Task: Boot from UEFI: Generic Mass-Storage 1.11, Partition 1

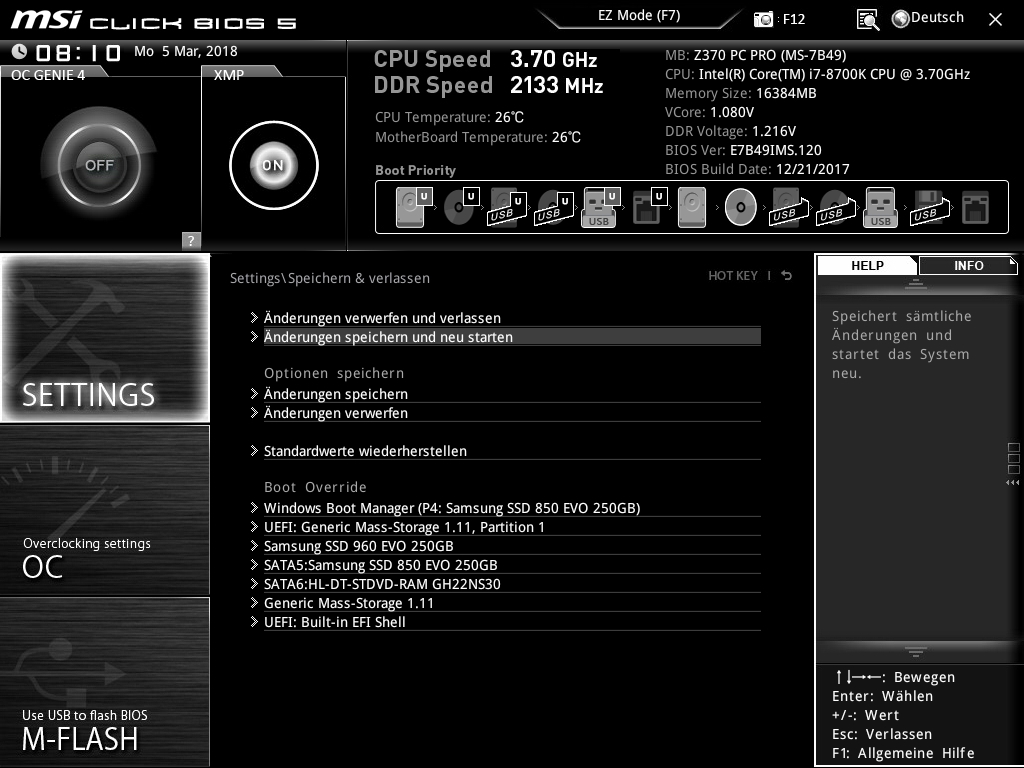Action: [x=512, y=526]
